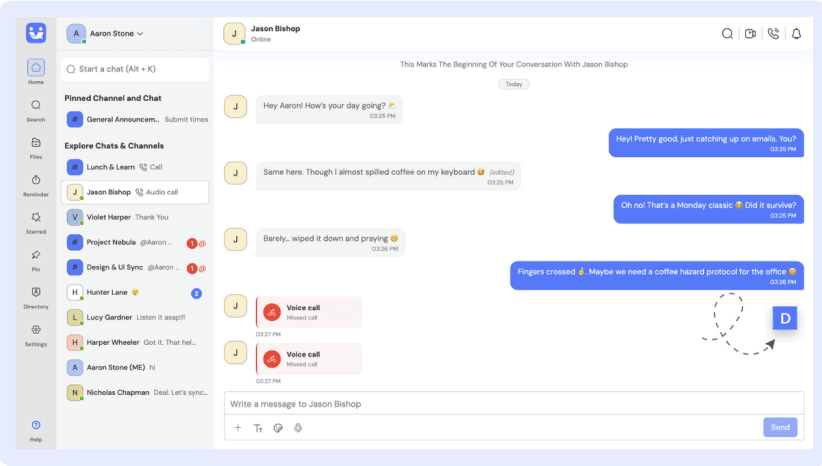Click Jason Bishop name in chat header

pyautogui.click(x=275, y=29)
